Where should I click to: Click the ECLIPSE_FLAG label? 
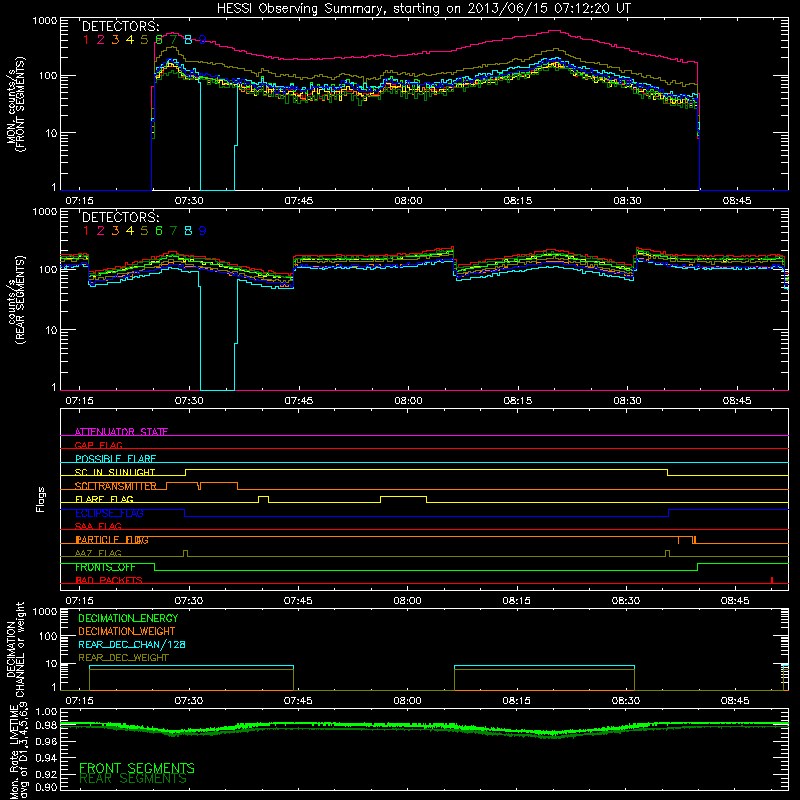109,513
